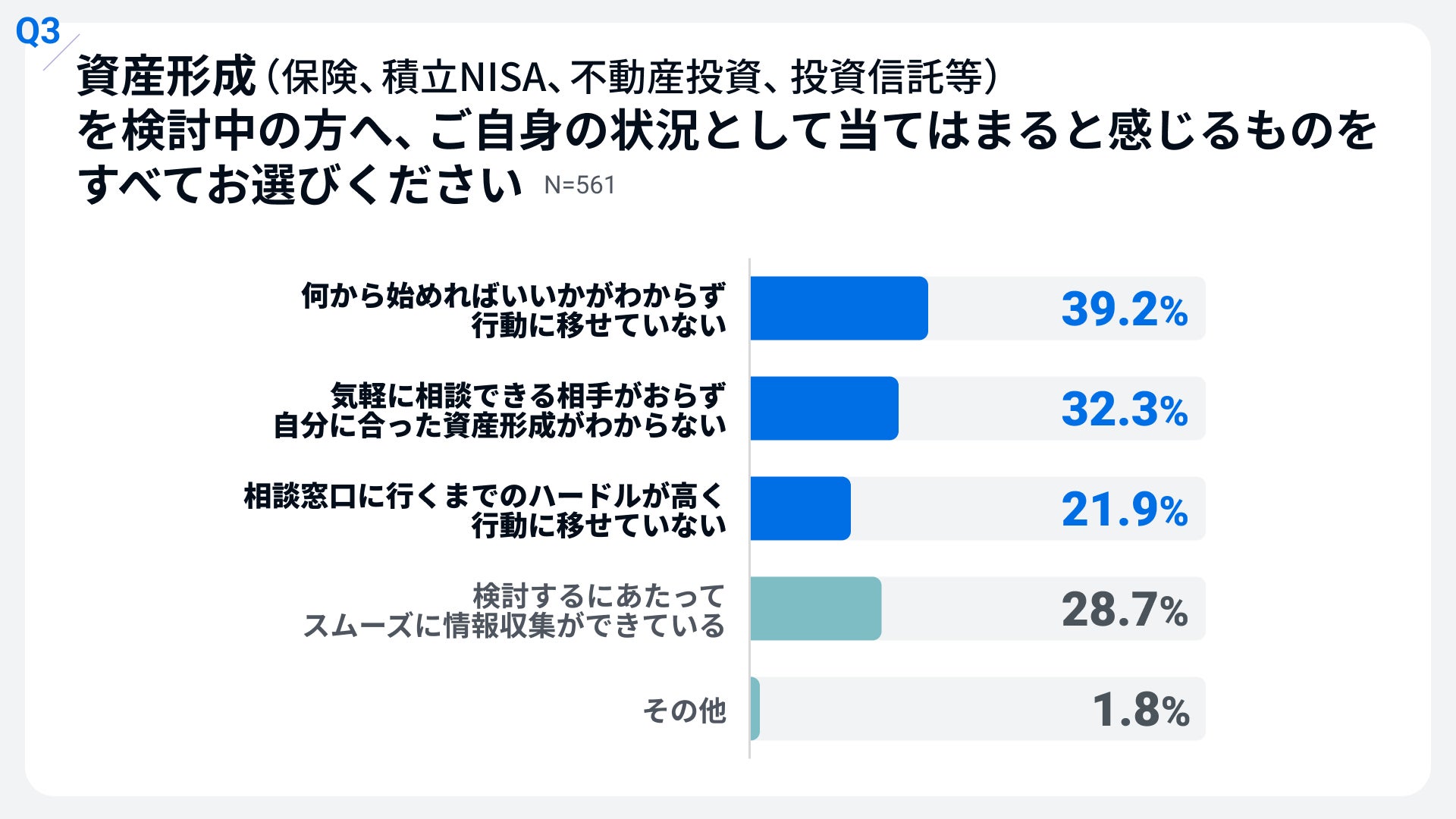Click label 何から始めればいいかがわからず
Viewport: 1456px width, 819px height.
(513, 295)
